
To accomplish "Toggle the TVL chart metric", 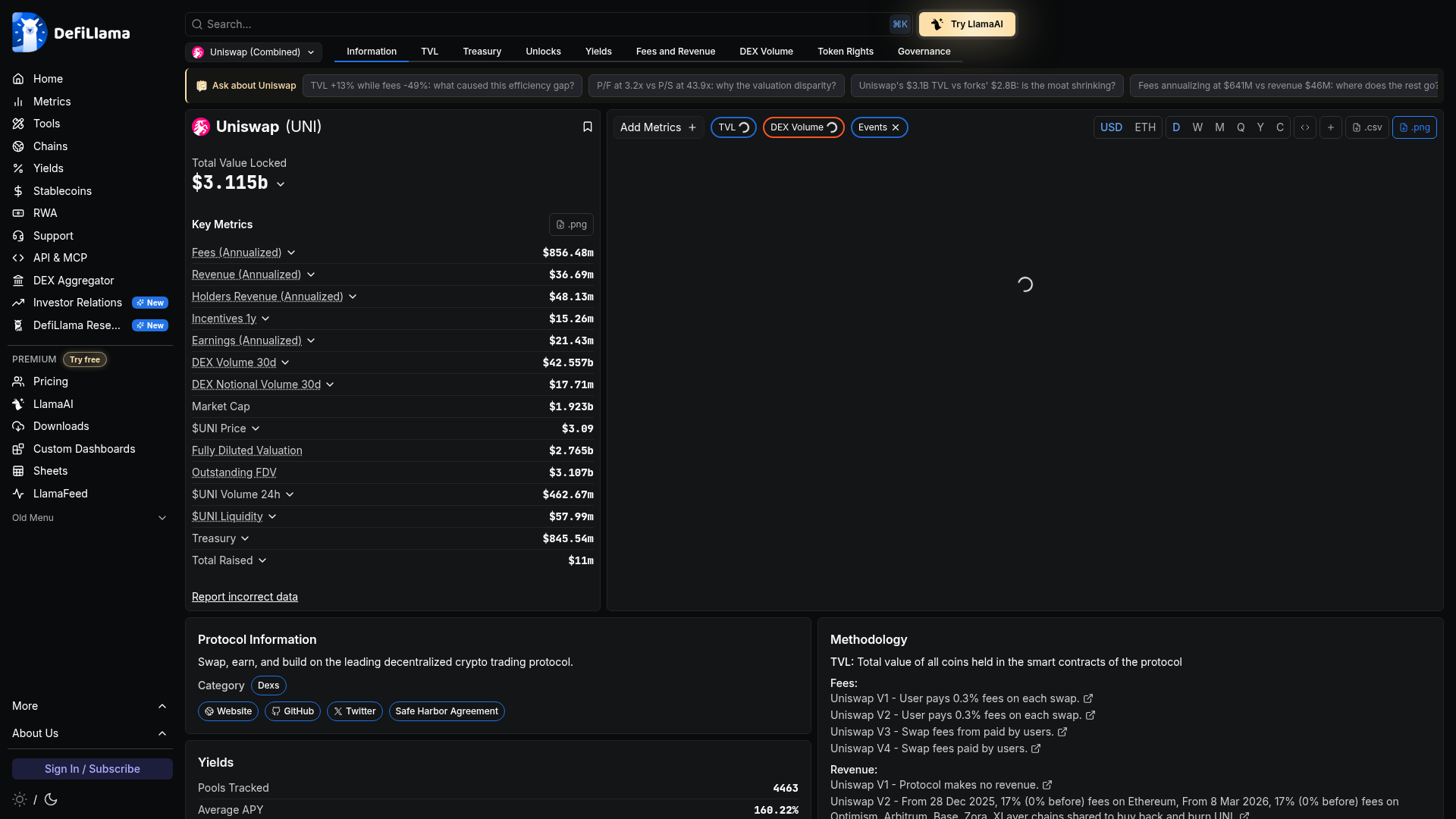I will (733, 127).
